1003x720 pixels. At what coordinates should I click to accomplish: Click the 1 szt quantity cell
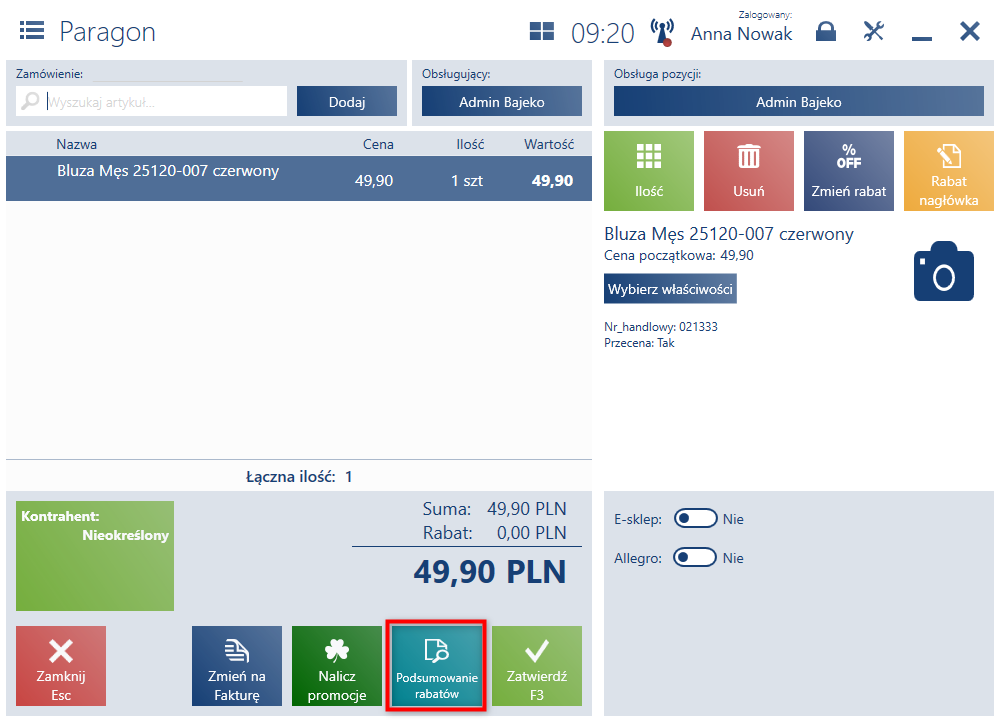466,180
